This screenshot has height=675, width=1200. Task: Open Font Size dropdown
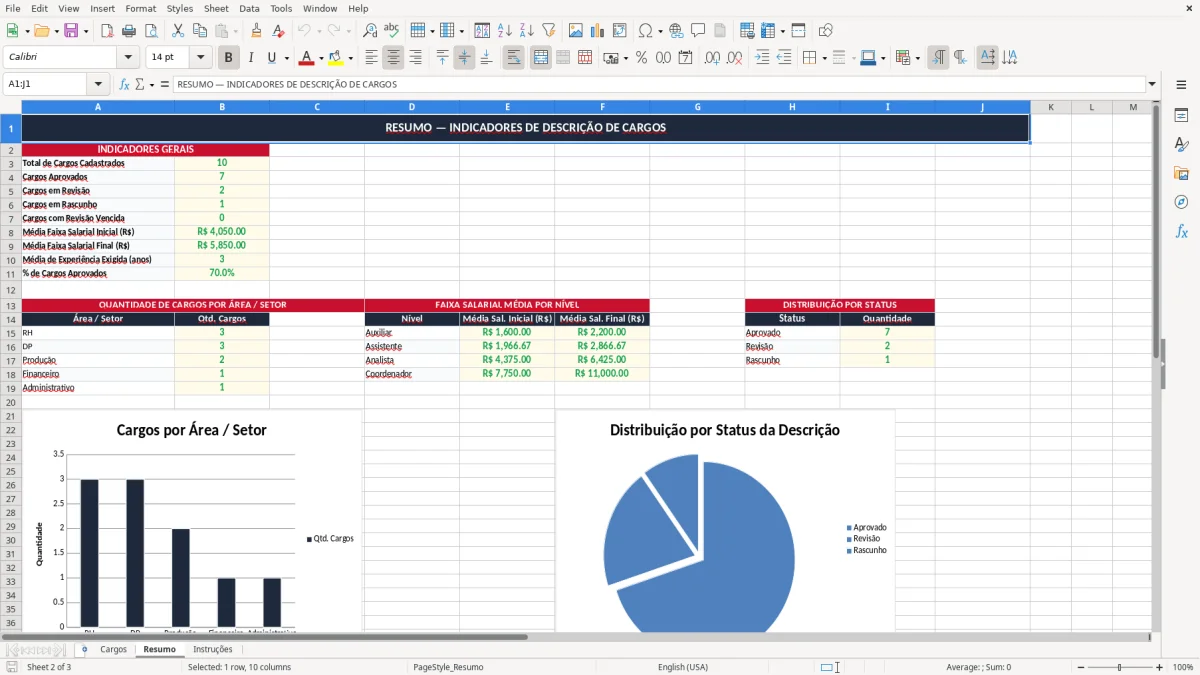click(201, 58)
